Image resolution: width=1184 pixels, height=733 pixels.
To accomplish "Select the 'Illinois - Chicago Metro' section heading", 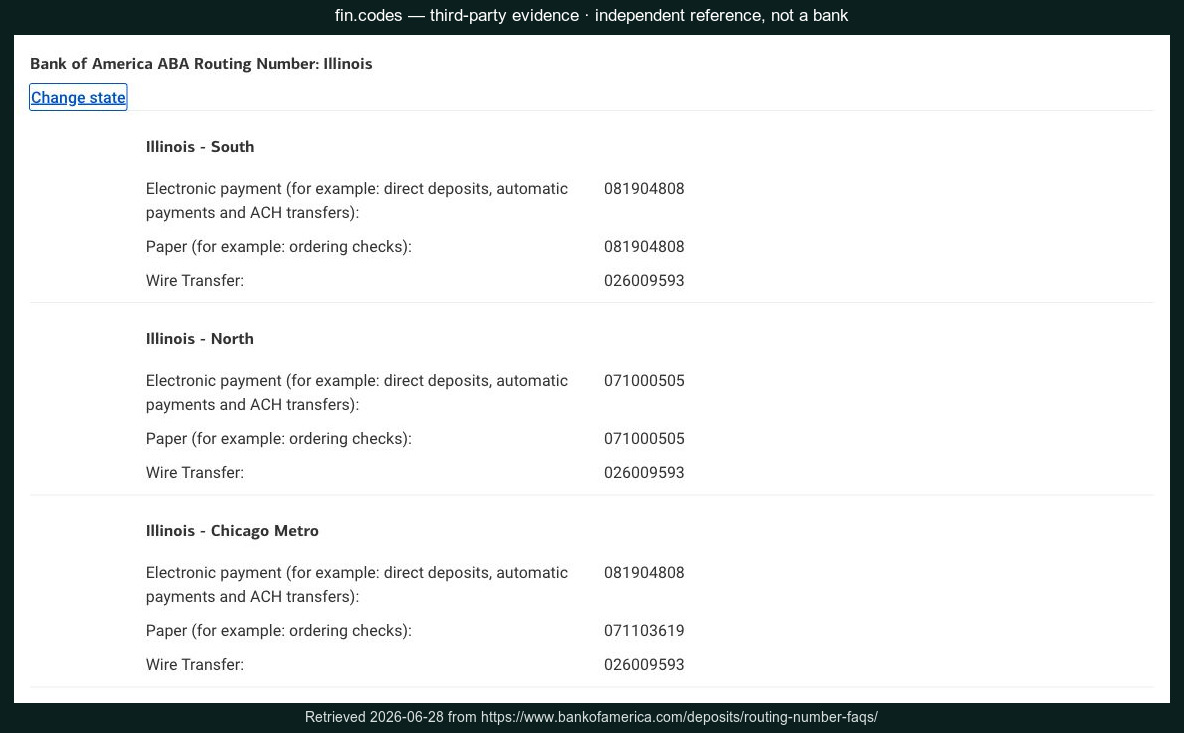I will coord(232,531).
